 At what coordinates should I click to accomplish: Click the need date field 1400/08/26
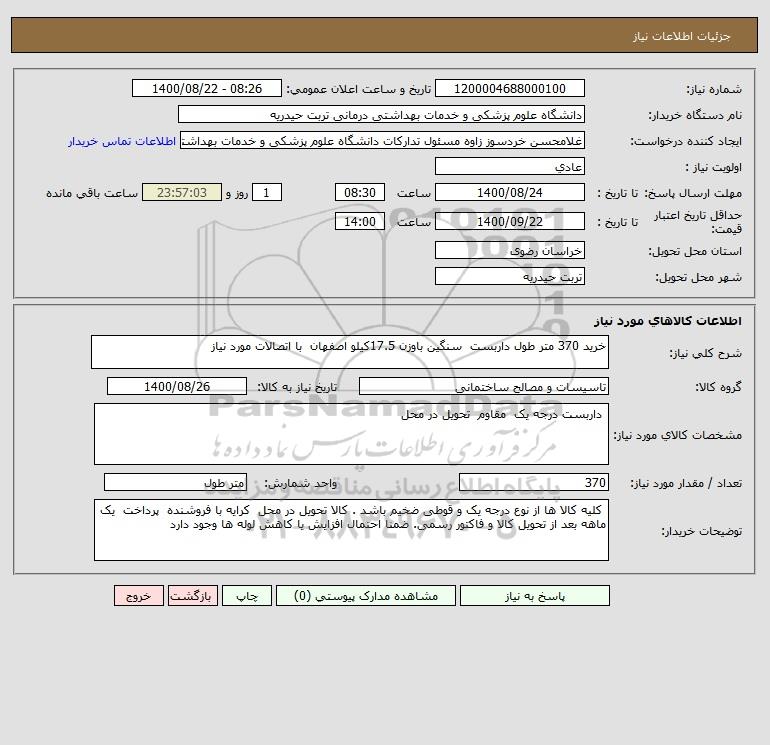point(177,386)
